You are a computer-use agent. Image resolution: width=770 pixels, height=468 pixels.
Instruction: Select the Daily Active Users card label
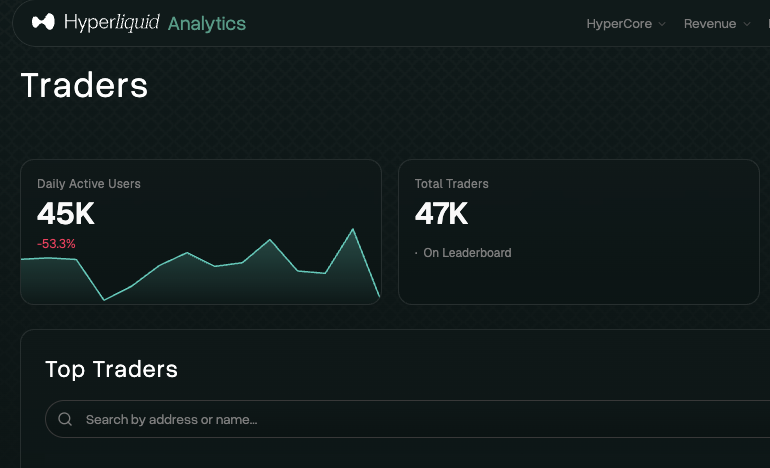pos(89,184)
